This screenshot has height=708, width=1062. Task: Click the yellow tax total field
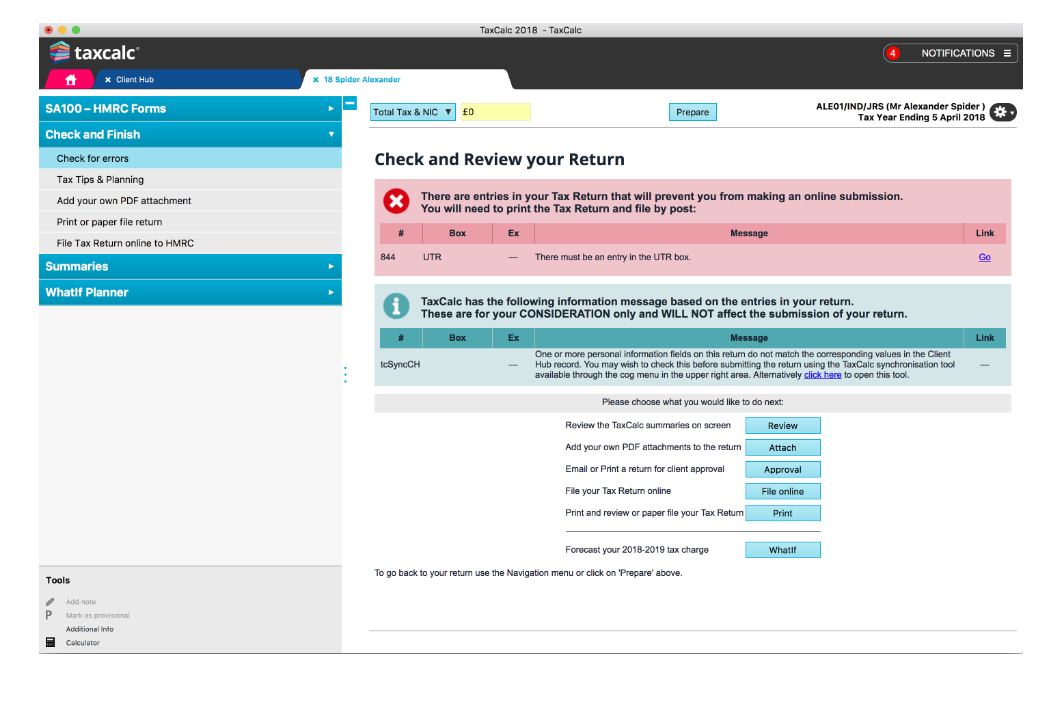click(x=494, y=112)
